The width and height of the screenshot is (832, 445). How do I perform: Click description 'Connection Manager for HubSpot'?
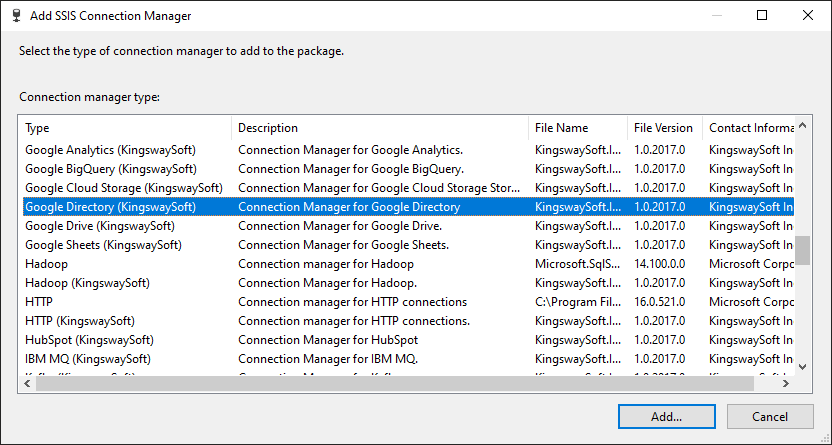point(328,340)
